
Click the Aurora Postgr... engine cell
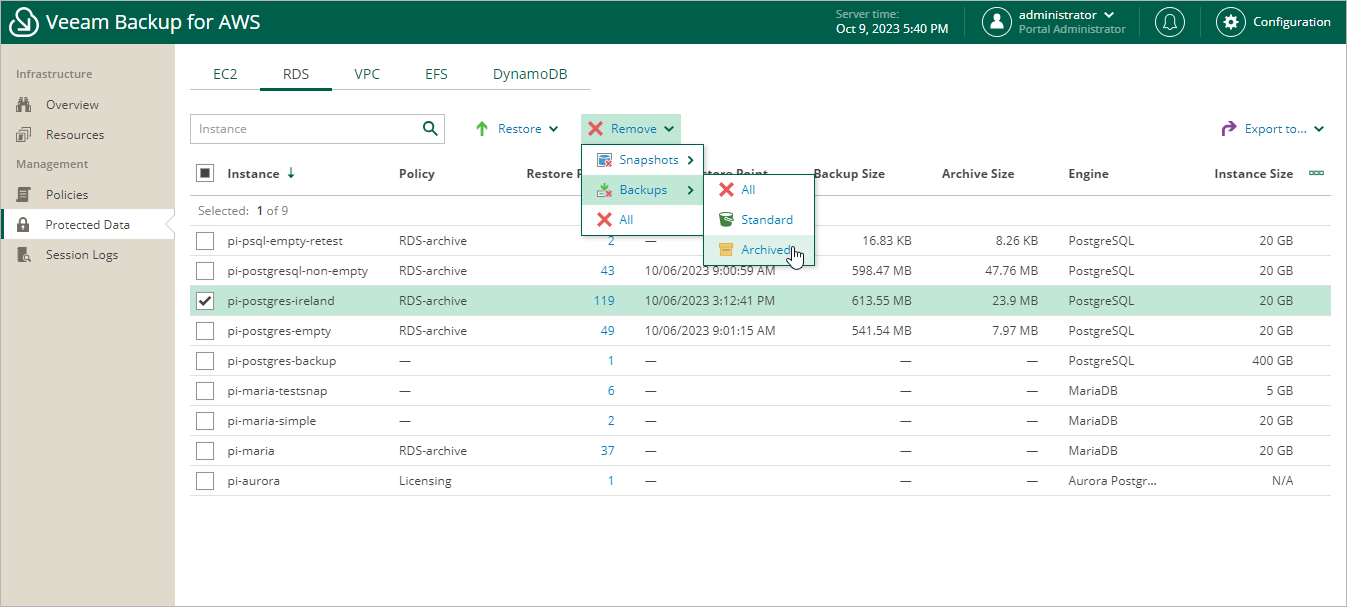point(1112,481)
